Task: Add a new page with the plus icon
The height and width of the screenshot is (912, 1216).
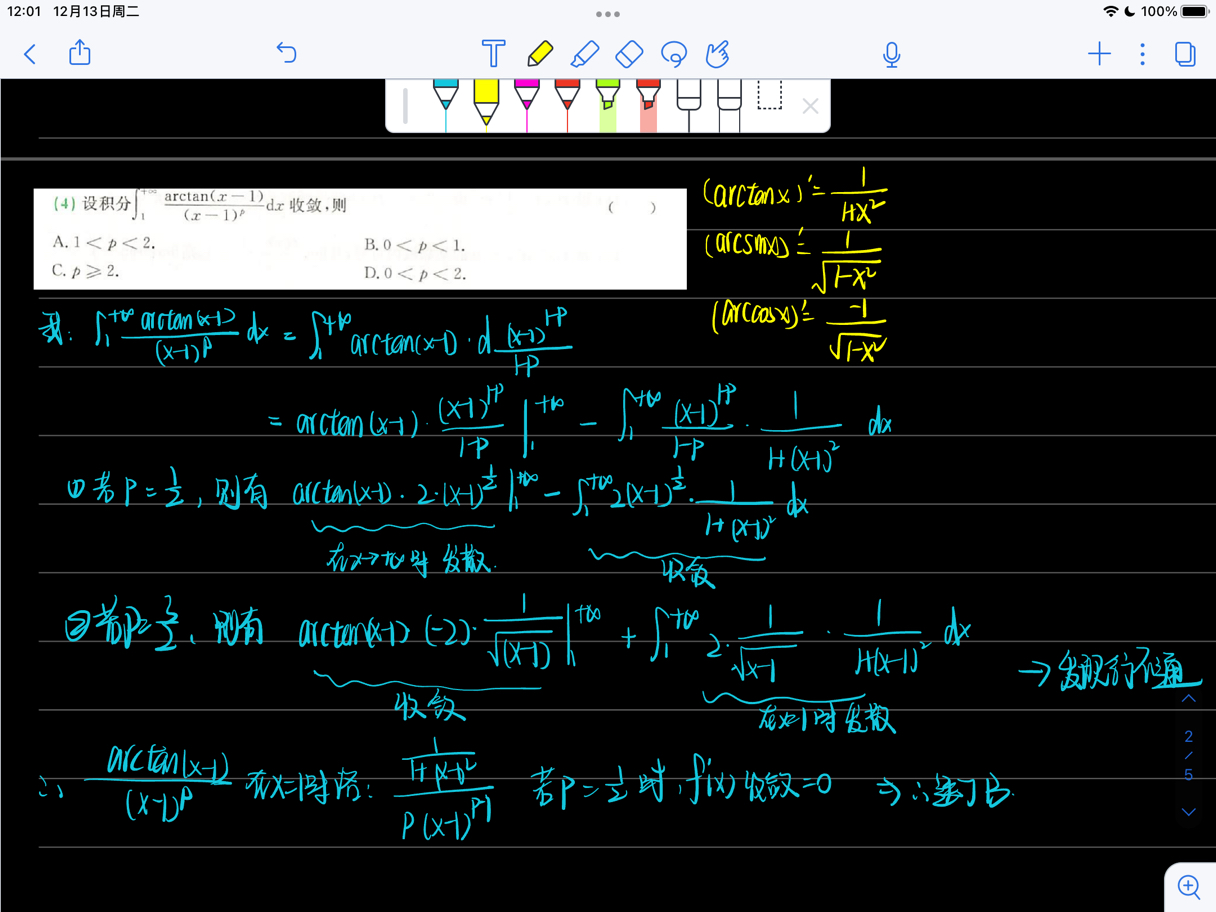Action: (x=1098, y=54)
